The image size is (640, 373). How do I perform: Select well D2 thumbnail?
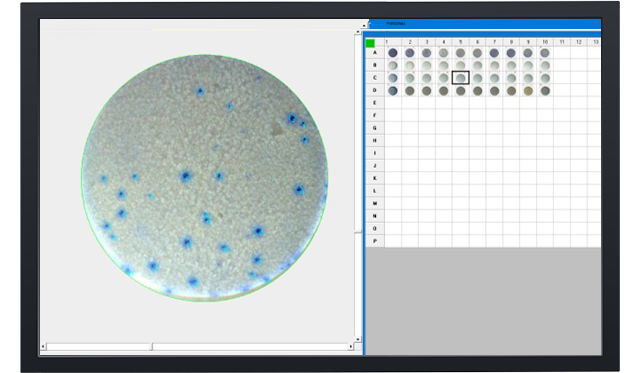pyautogui.click(x=410, y=91)
